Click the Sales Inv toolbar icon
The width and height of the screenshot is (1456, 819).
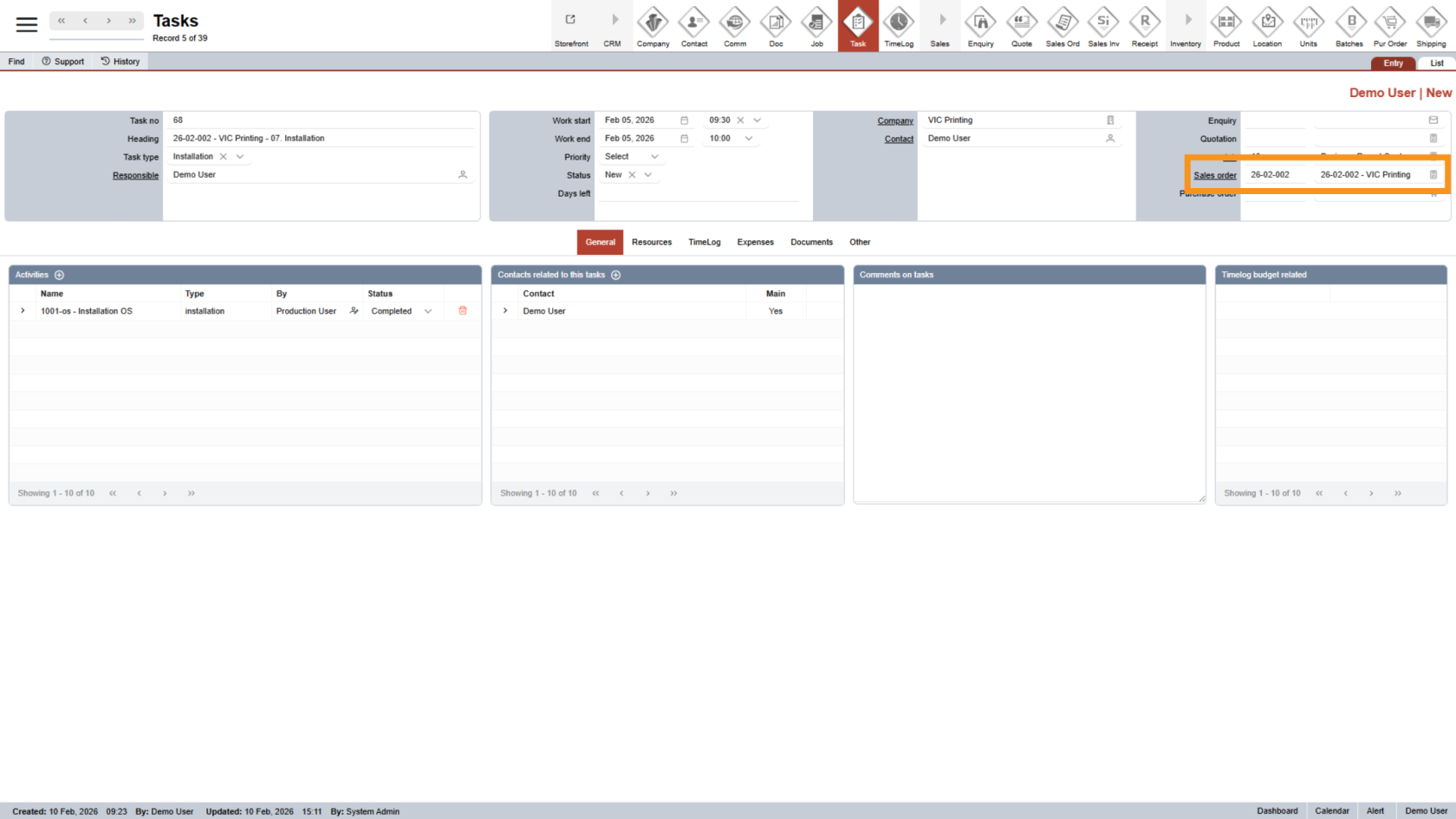tap(1103, 25)
